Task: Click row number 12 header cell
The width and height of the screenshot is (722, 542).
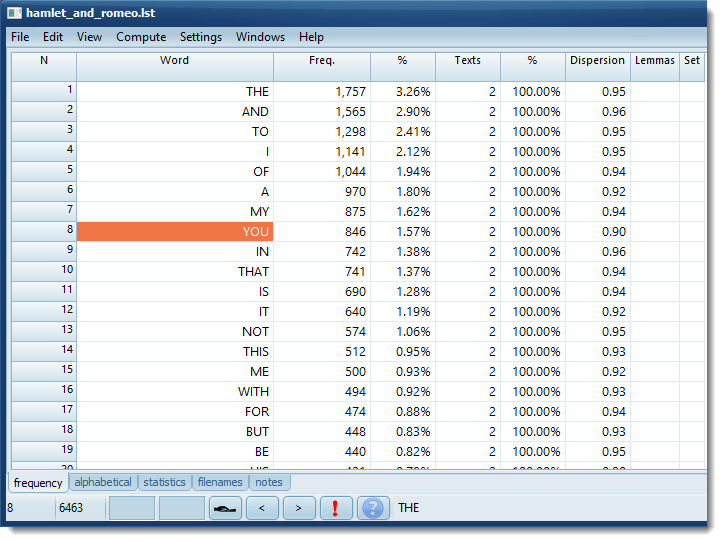Action: pyautogui.click(x=44, y=312)
